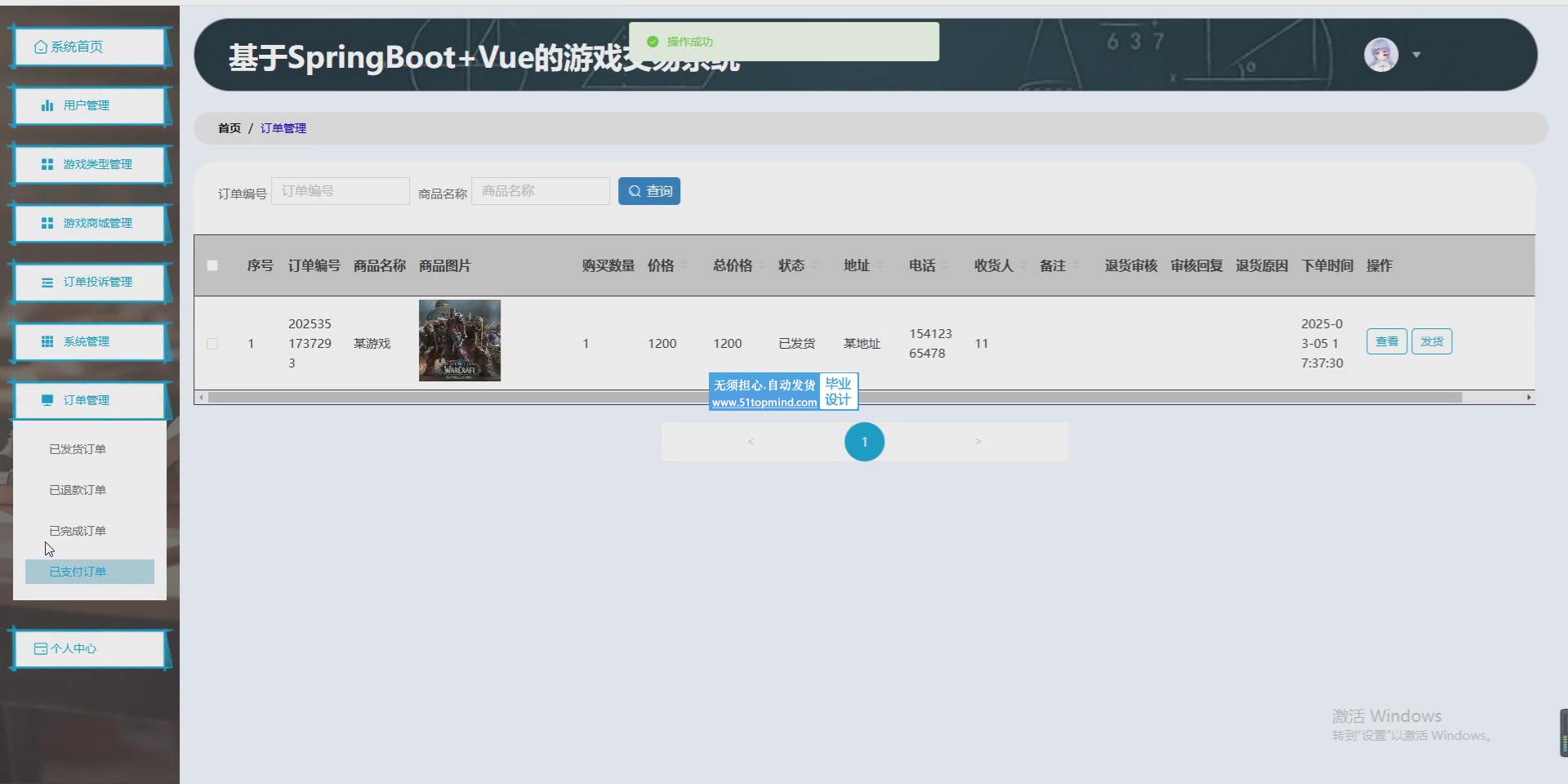Viewport: 1568px width, 784px height.
Task: Sort table by 价格 column arrows
Action: click(x=684, y=265)
